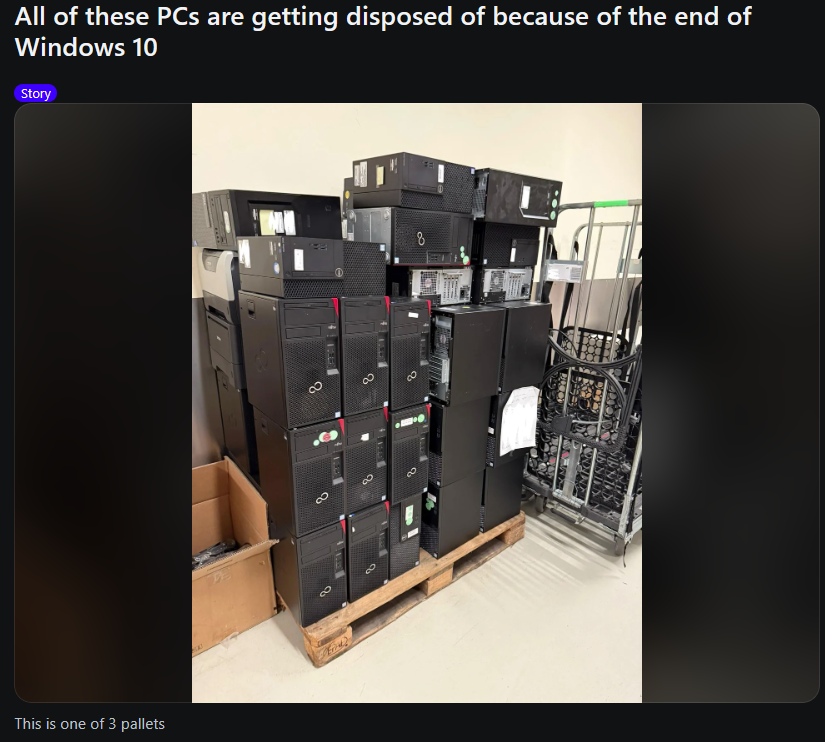Click the caption "This is one of 3 pallets"
Viewport: 825px width, 742px height.
tap(89, 724)
